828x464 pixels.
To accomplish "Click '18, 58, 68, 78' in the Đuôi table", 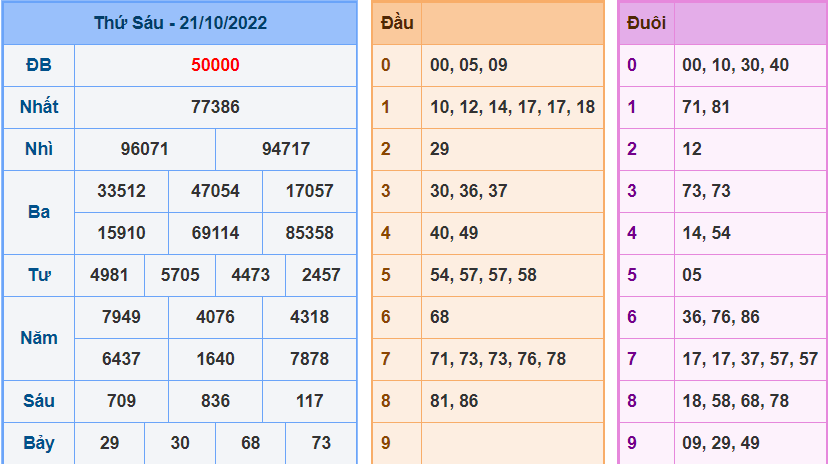I will 736,401.
